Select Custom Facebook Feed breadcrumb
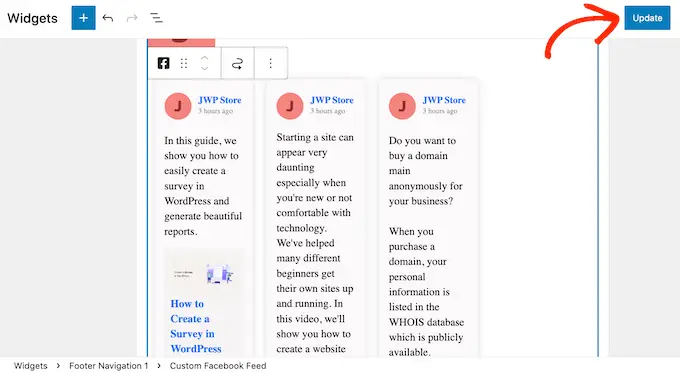 tap(218, 366)
